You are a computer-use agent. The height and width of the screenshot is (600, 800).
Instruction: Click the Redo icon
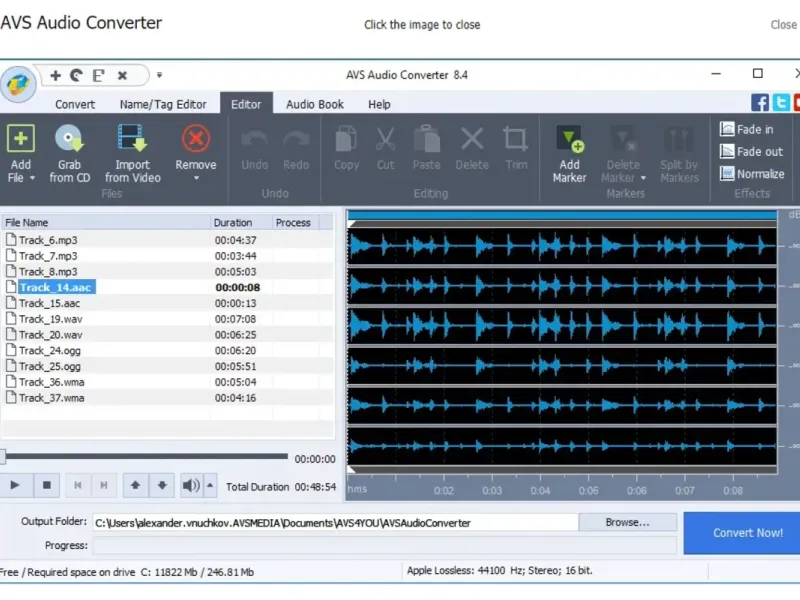(296, 139)
